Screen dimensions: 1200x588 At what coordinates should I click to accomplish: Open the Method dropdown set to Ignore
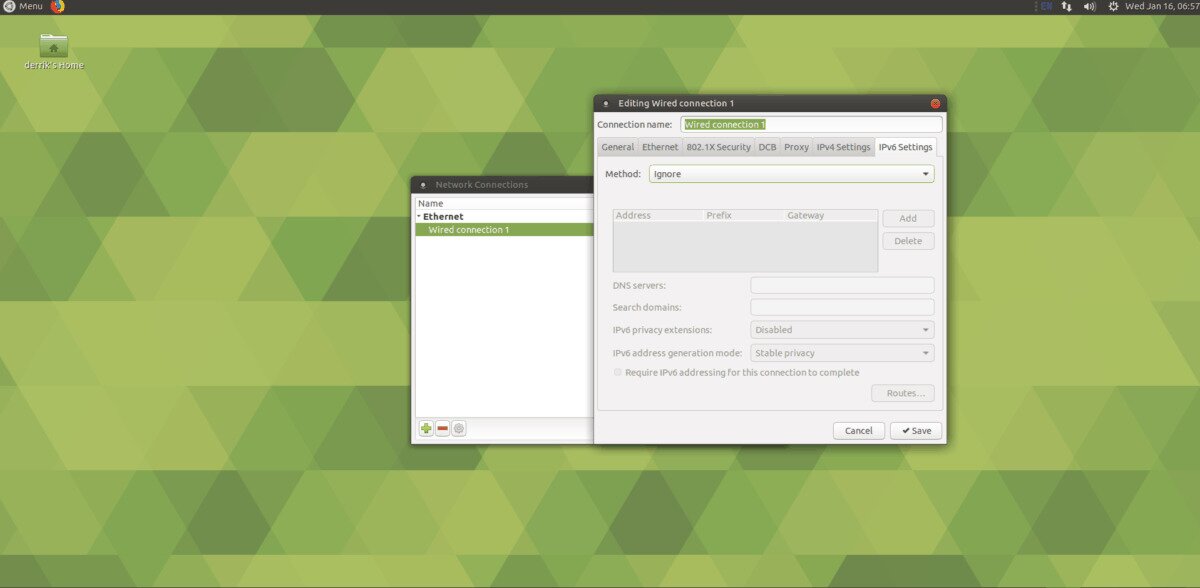[x=791, y=174]
